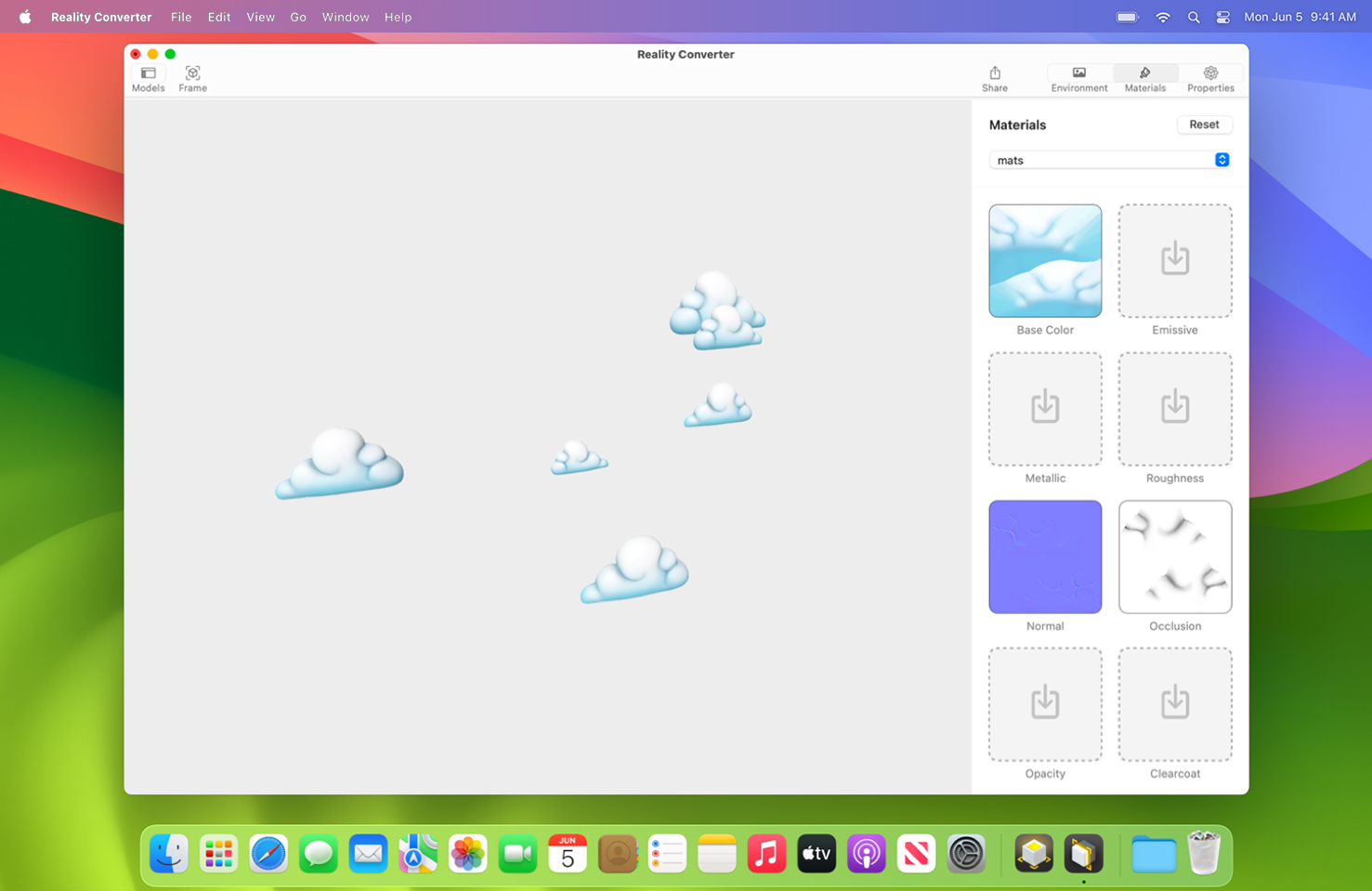
Task: Open FaceTime from the Dock
Action: tap(517, 853)
